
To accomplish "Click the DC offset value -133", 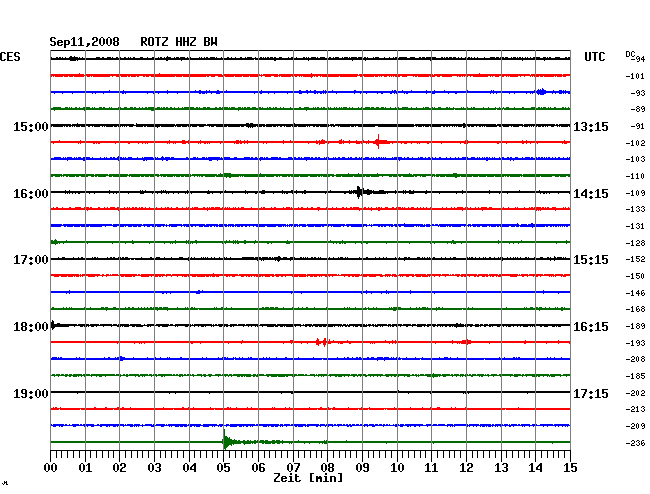I will (x=635, y=209).
